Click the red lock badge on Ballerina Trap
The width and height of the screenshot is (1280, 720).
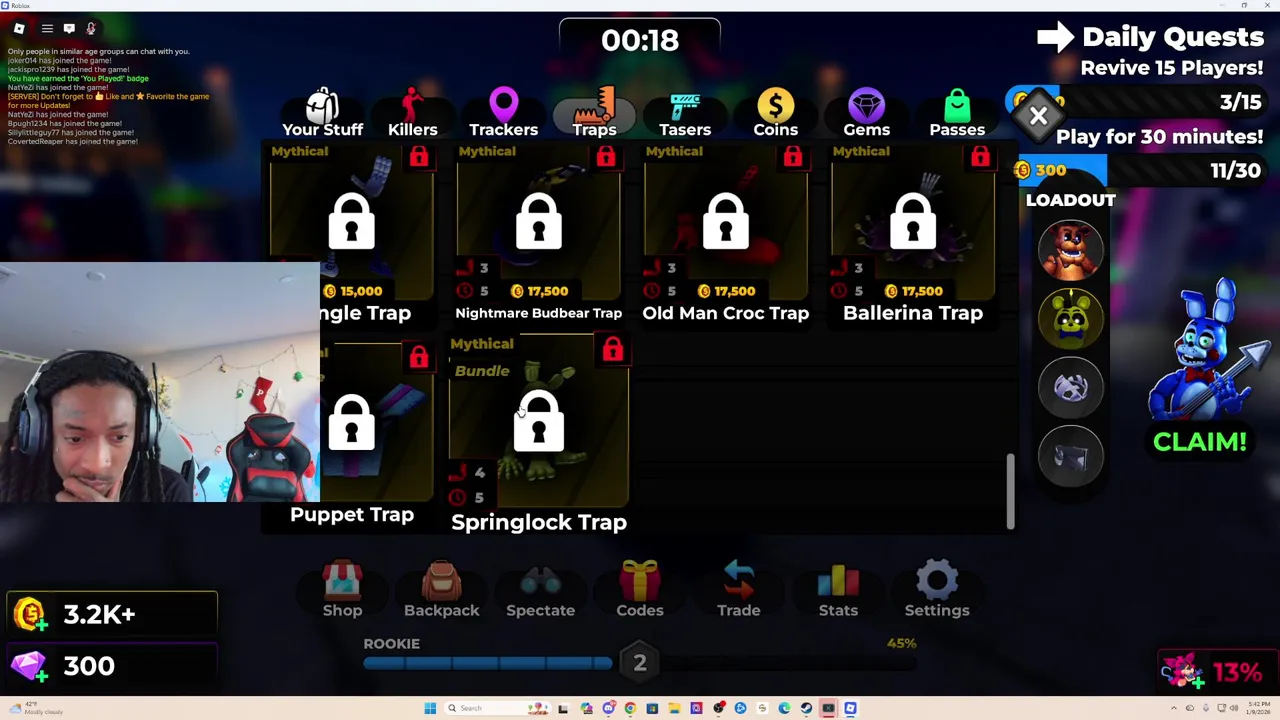pyautogui.click(x=980, y=157)
